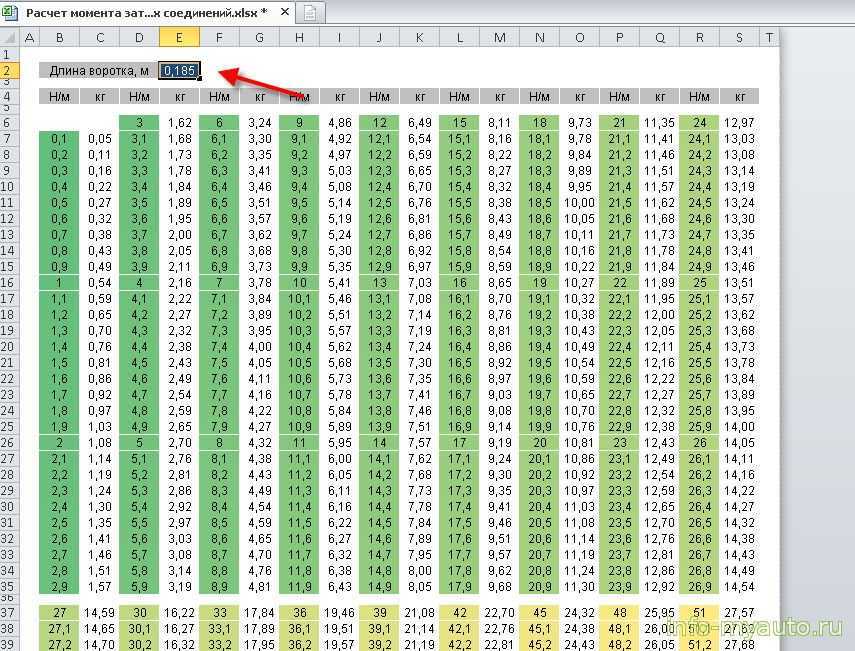Viewport: 855px width, 651px height.
Task: Select cell with value 14,00
Action: click(x=739, y=427)
